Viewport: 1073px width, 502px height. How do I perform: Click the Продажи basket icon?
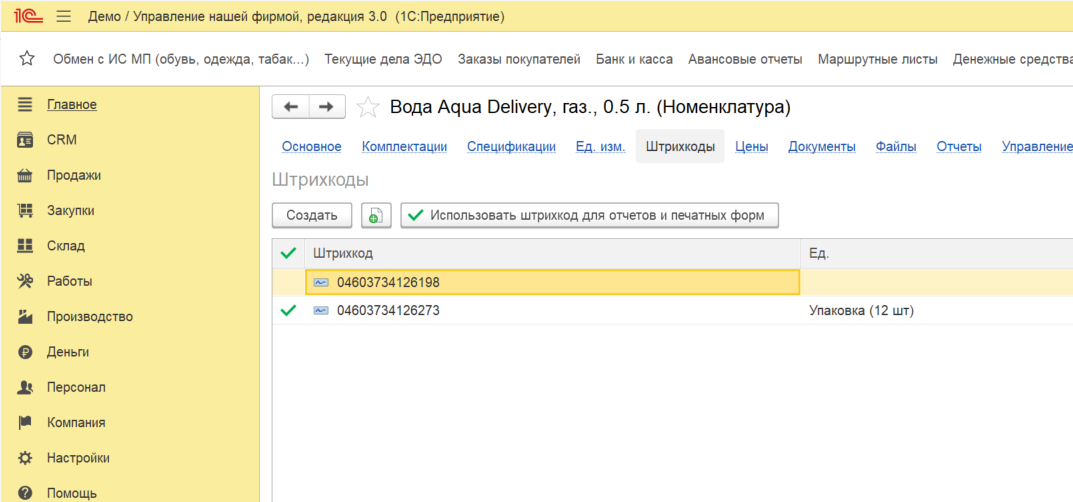pyautogui.click(x=25, y=176)
